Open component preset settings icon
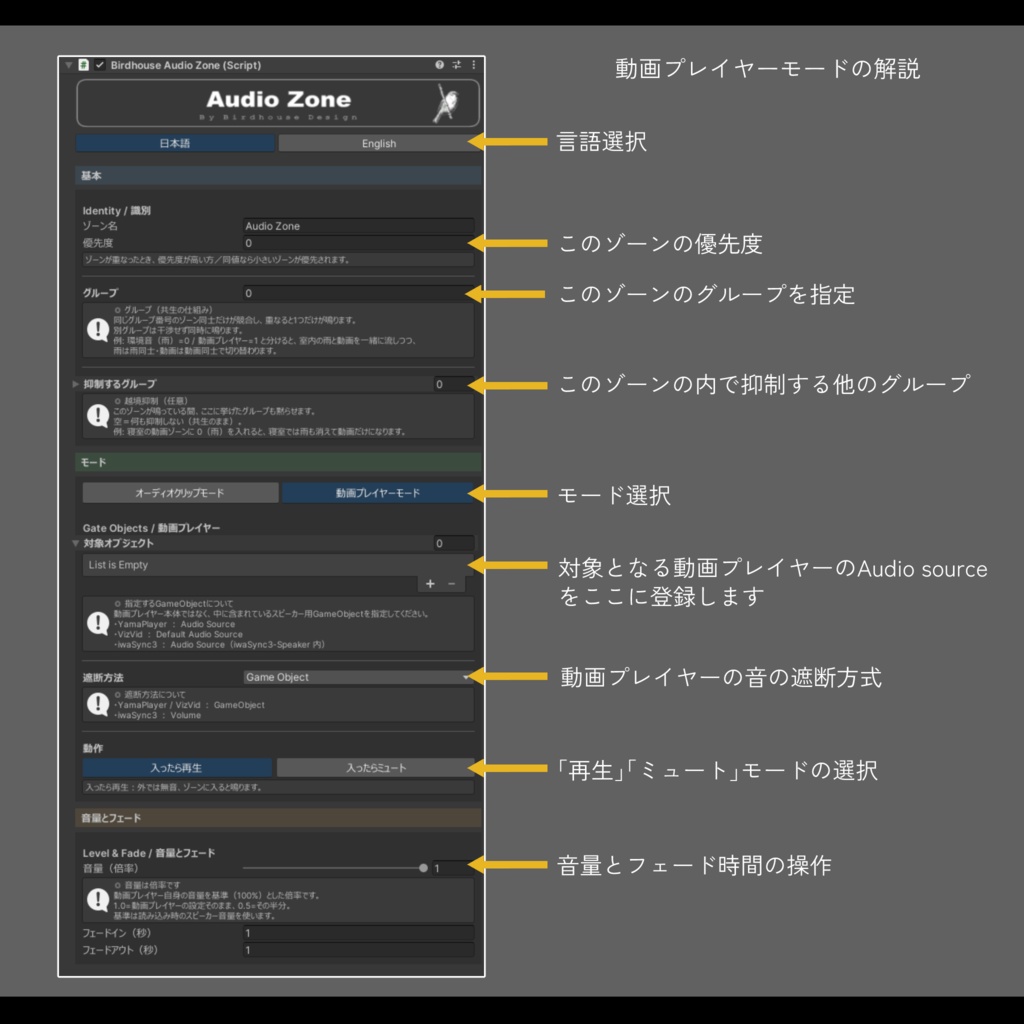 click(x=456, y=65)
